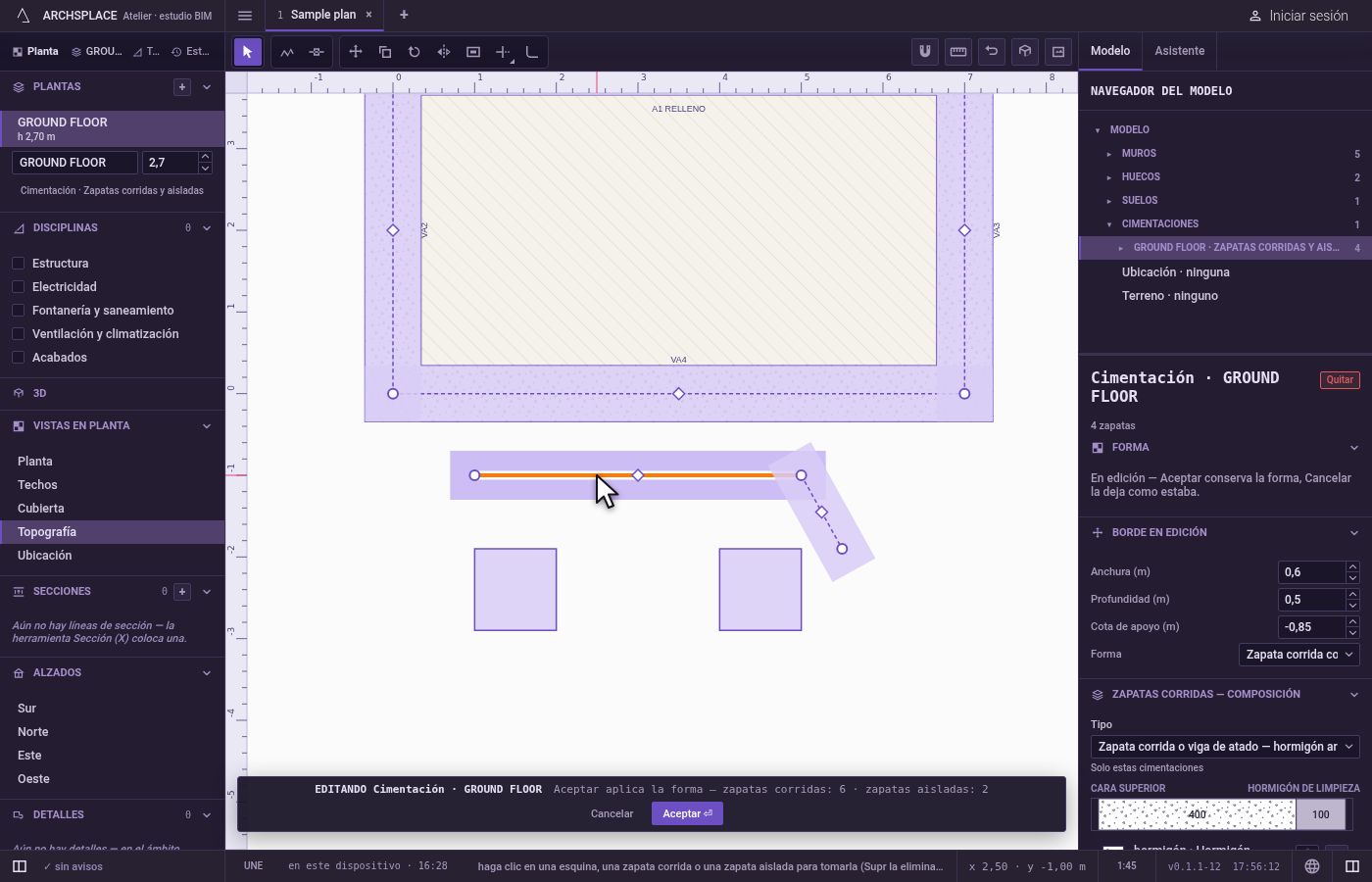Enable the Estructura discipline checkbox
This screenshot has width=1372, height=882.
[18, 264]
